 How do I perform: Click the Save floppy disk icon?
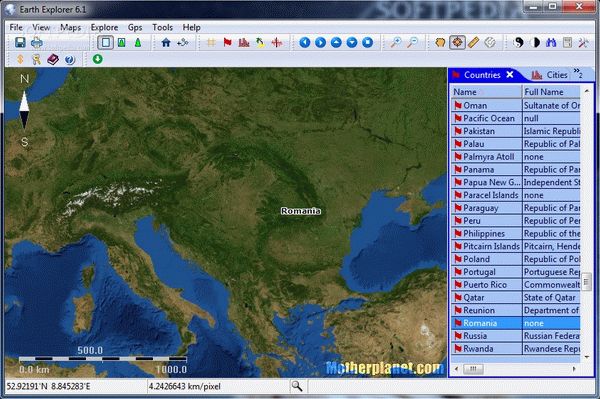click(x=20, y=42)
